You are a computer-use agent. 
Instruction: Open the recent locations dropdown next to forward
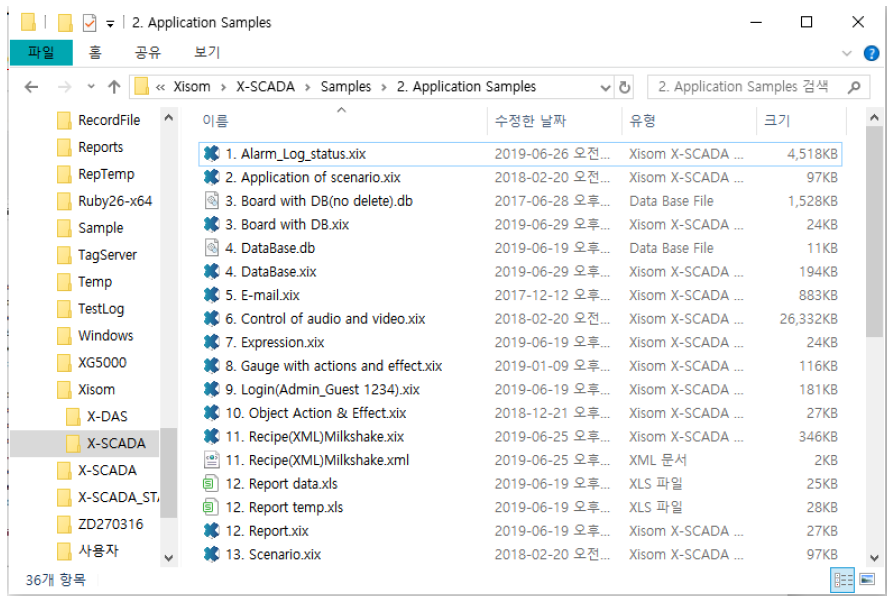point(91,87)
